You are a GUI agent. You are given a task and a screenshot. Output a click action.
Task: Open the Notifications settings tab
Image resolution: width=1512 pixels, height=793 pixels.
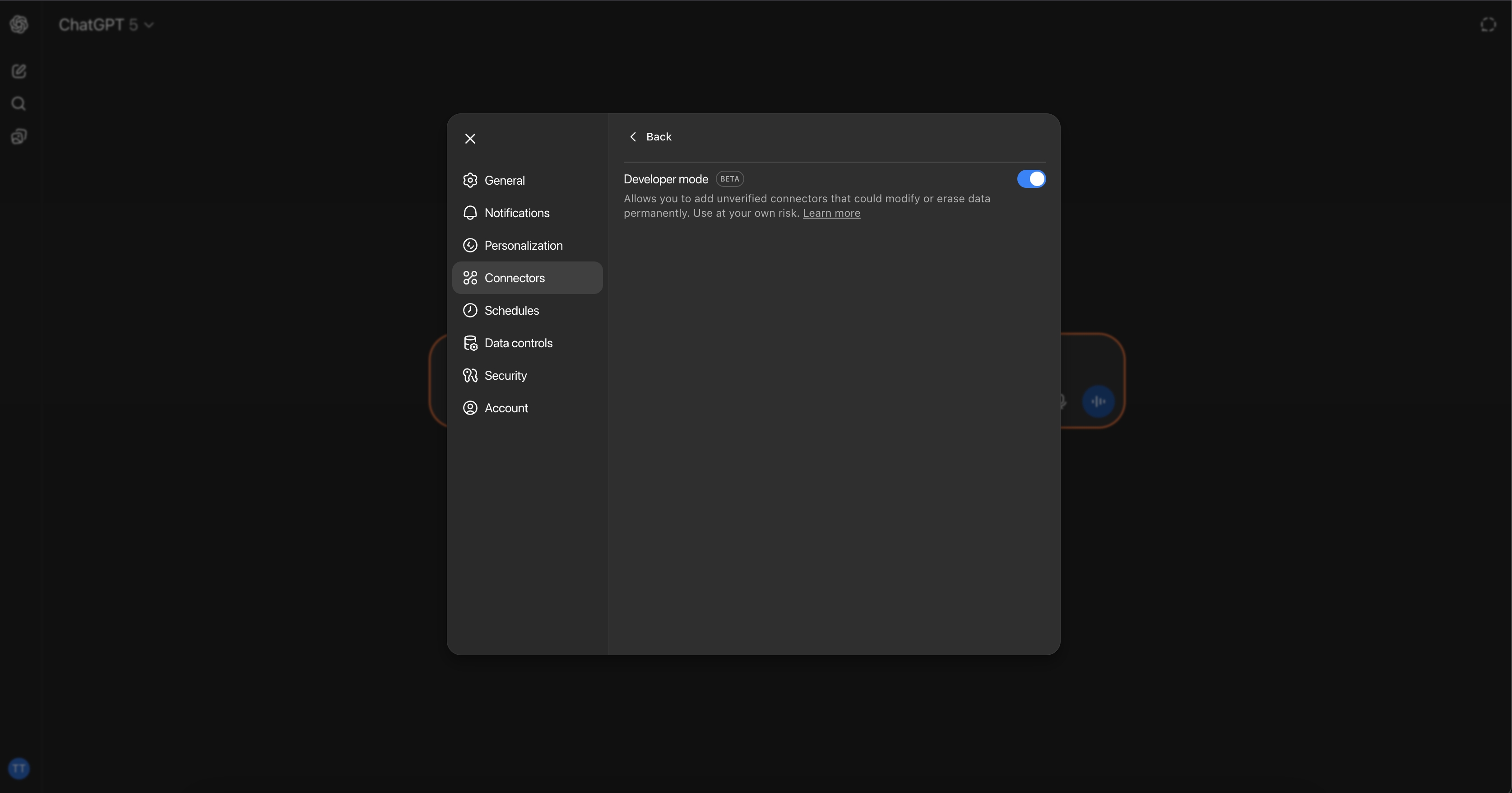tap(516, 213)
